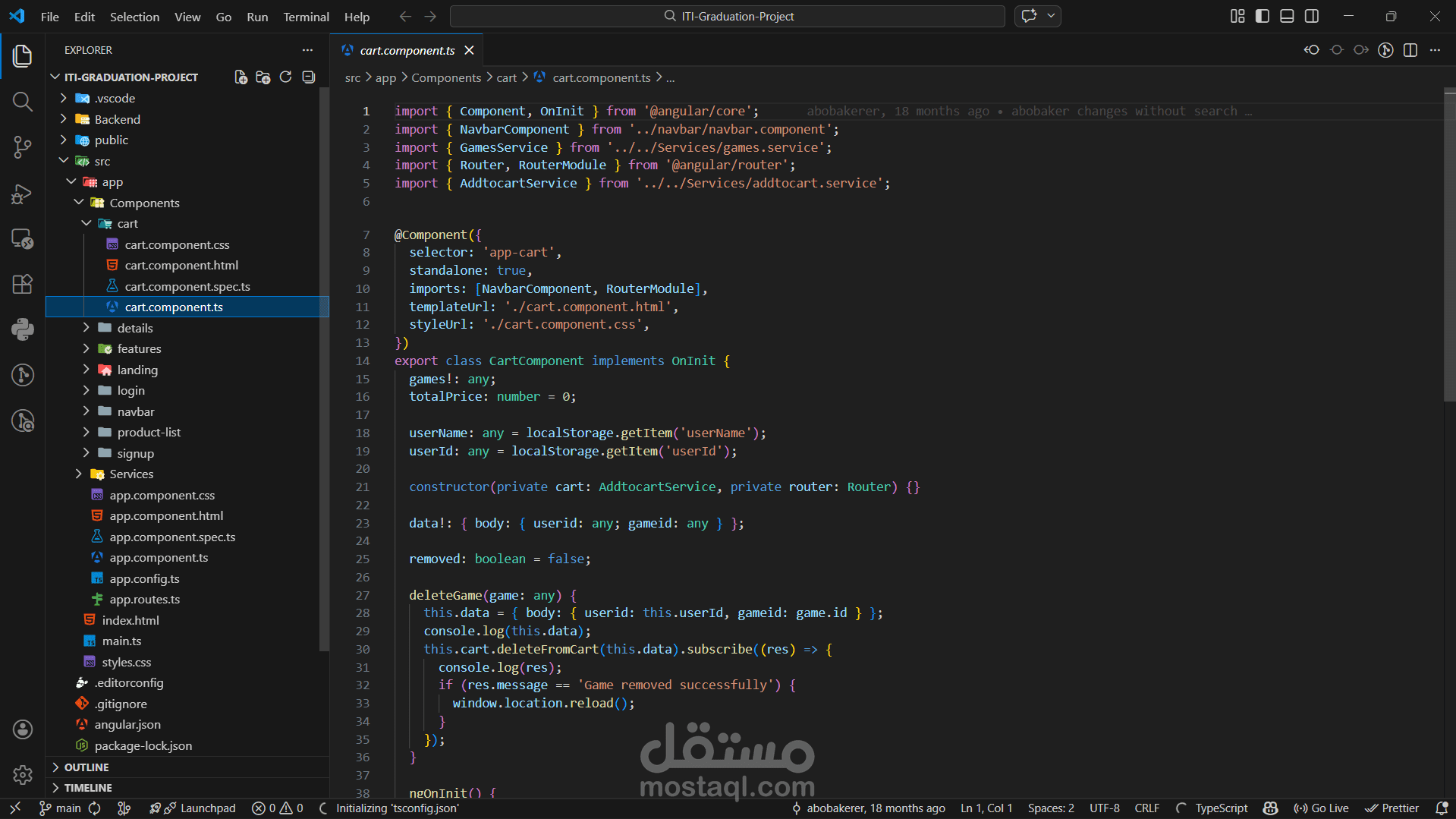Open the Copilot chat icon in title bar
Image resolution: width=1456 pixels, height=819 pixels.
coord(1029,16)
